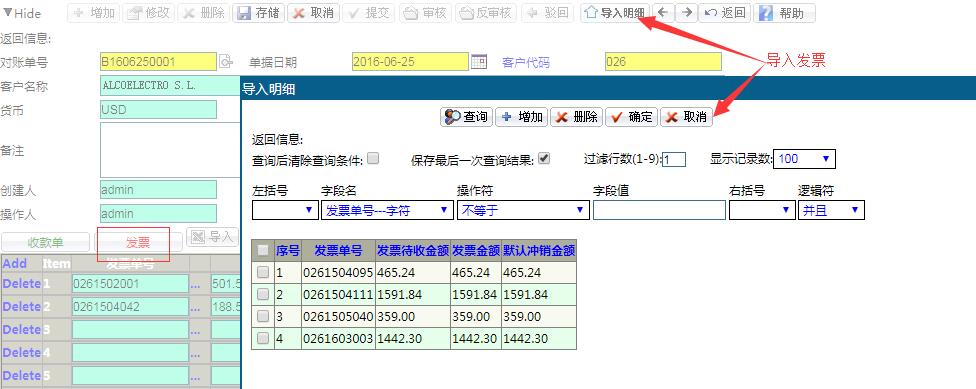Screen dimensions: 976x389
Task: Toggle 保存最后一次查询结果 checkbox
Action: pyautogui.click(x=544, y=158)
